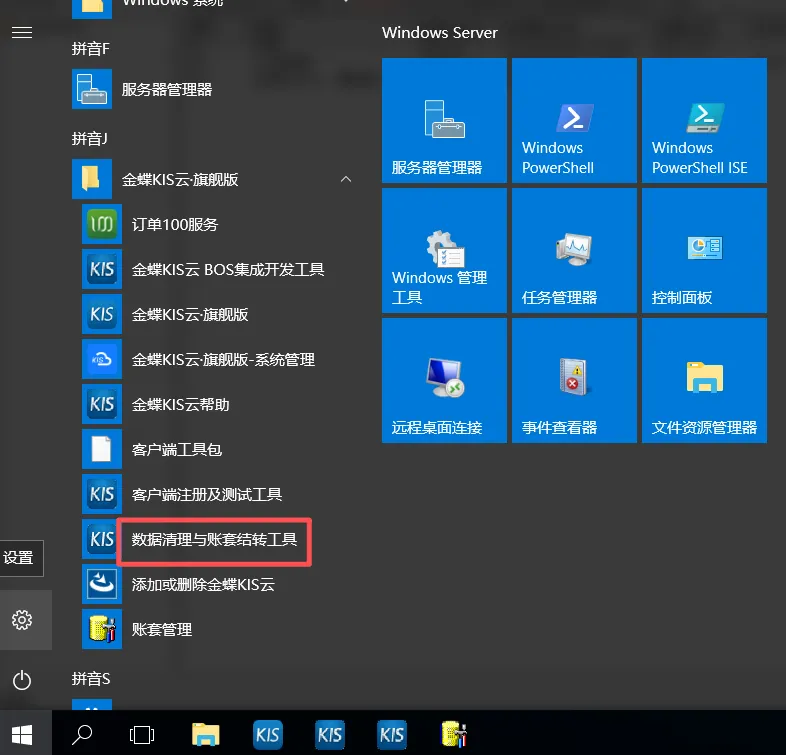Collapse the 金蝶KIS云·旗舰版 folder chevron
Image resolution: width=786 pixels, height=755 pixels.
click(x=345, y=179)
